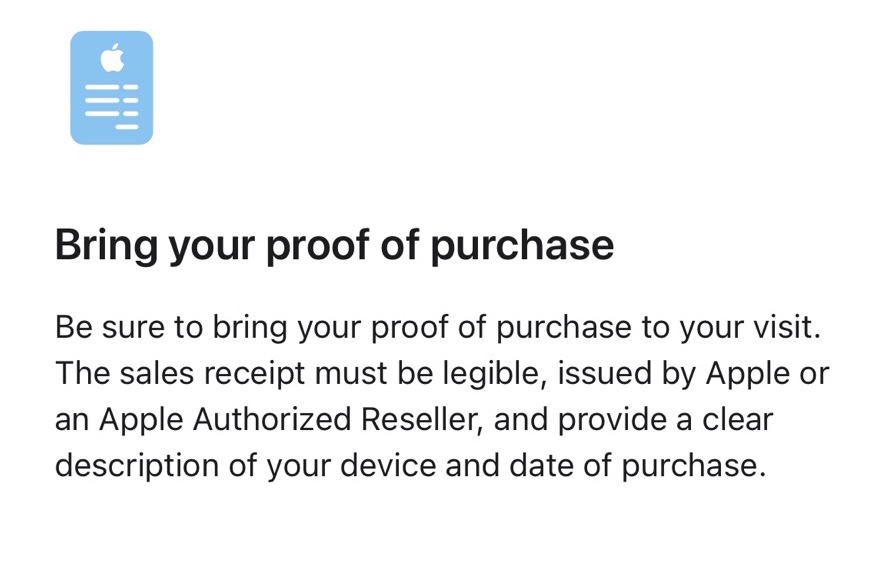Click the word "purchase" in the heading
Screen dimensions: 883x588
(x=522, y=245)
